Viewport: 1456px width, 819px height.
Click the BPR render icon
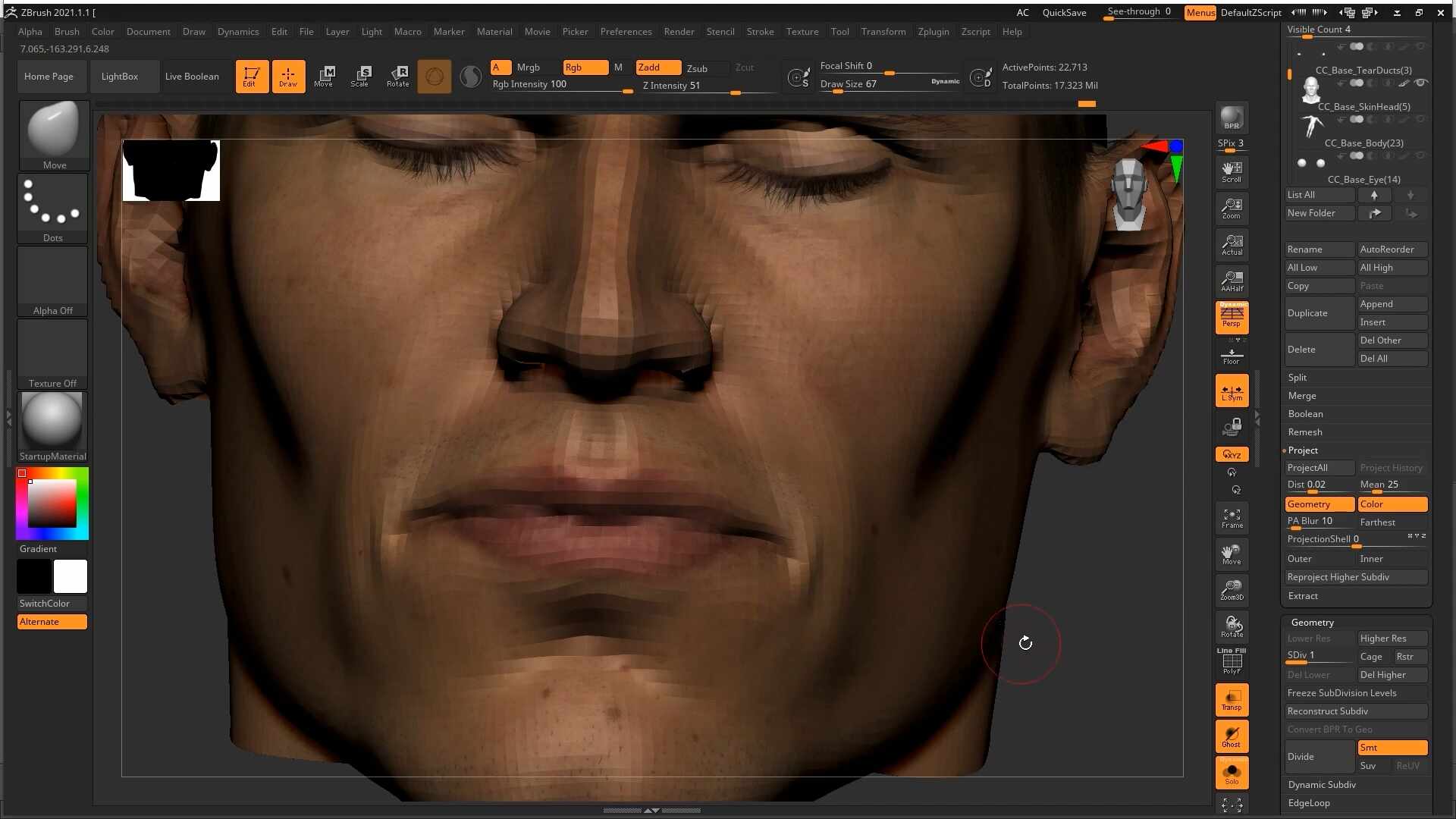1232,118
